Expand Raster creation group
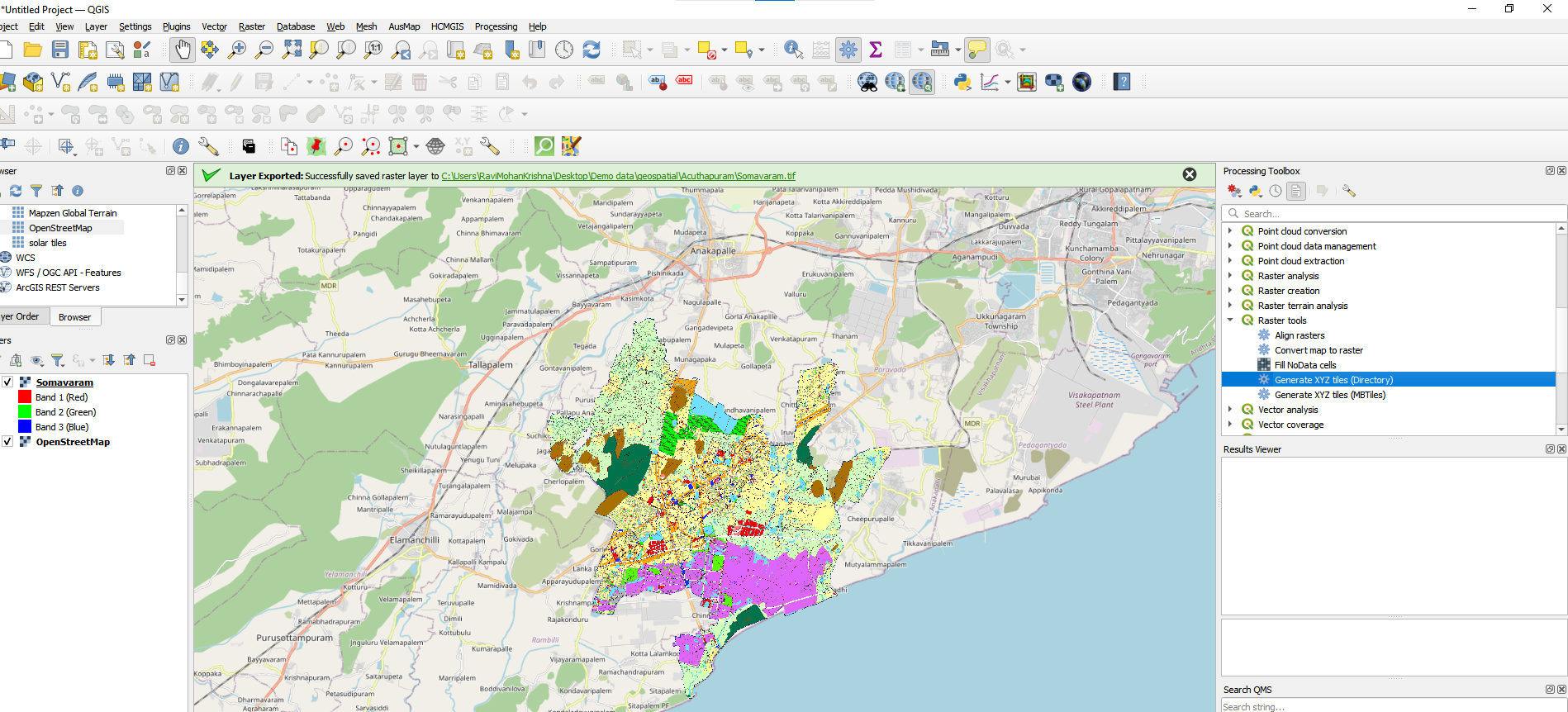 (1230, 291)
